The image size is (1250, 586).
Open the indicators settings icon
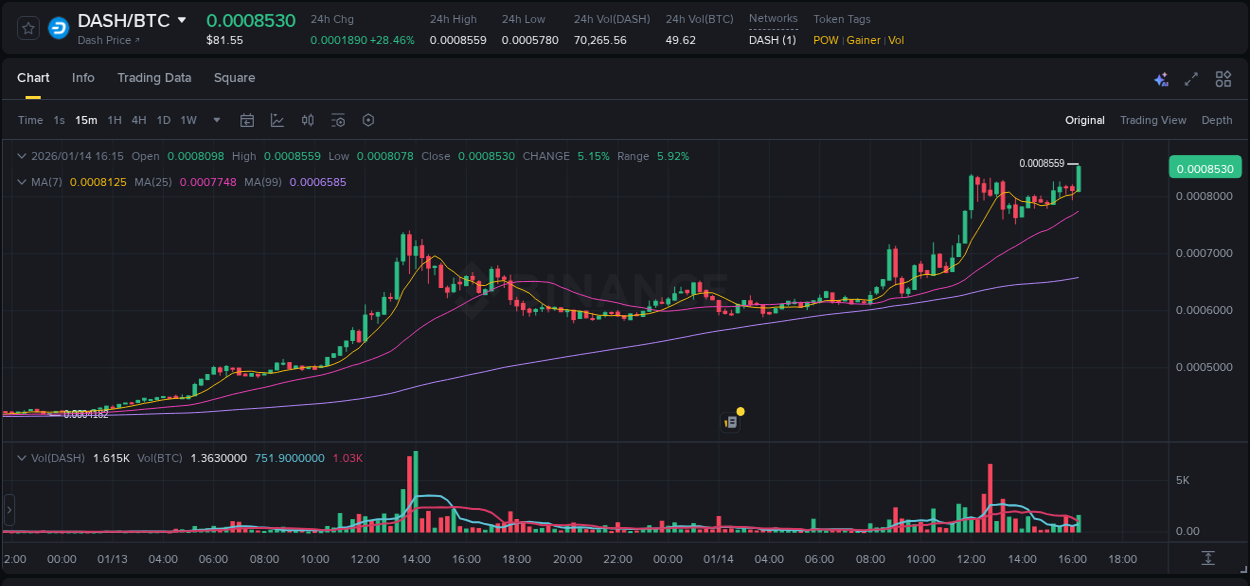[x=338, y=120]
